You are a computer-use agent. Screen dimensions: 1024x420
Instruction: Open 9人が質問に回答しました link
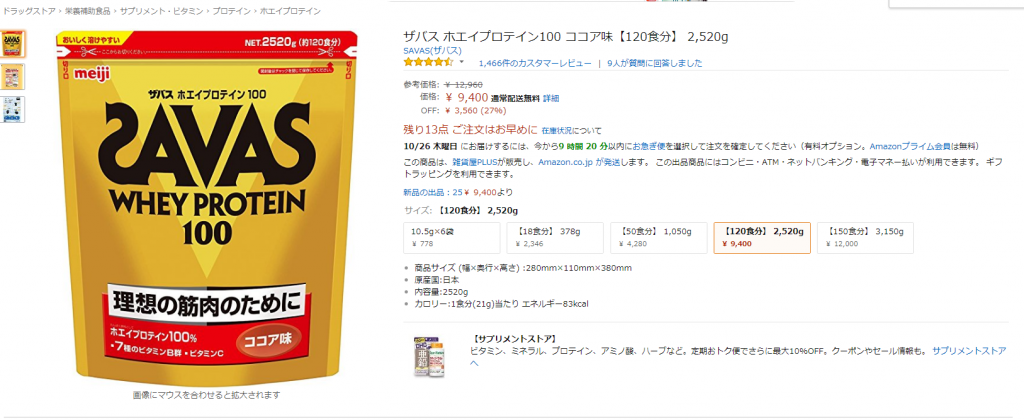click(654, 63)
